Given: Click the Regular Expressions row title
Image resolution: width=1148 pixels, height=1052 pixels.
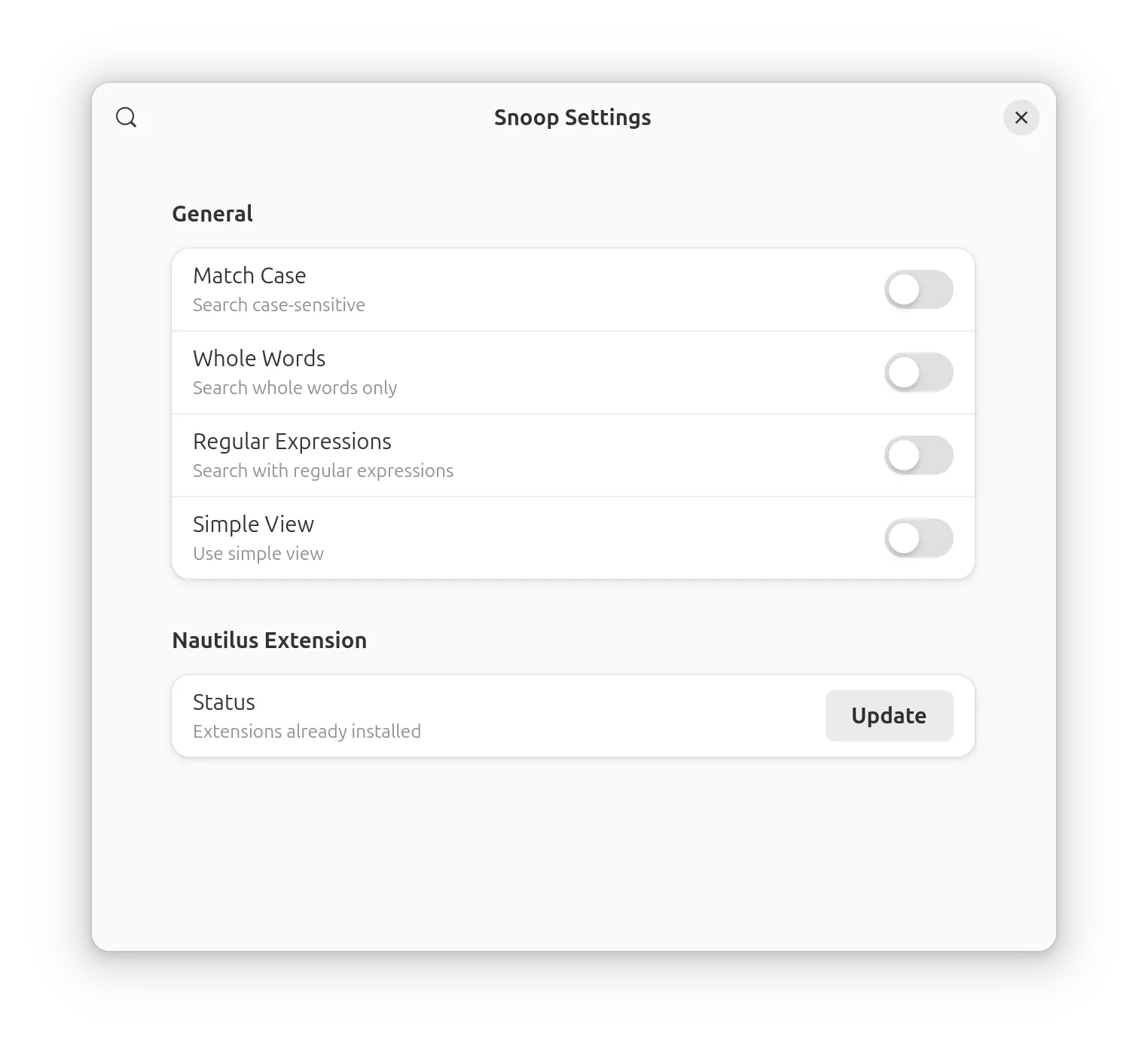Looking at the screenshot, I should (292, 442).
